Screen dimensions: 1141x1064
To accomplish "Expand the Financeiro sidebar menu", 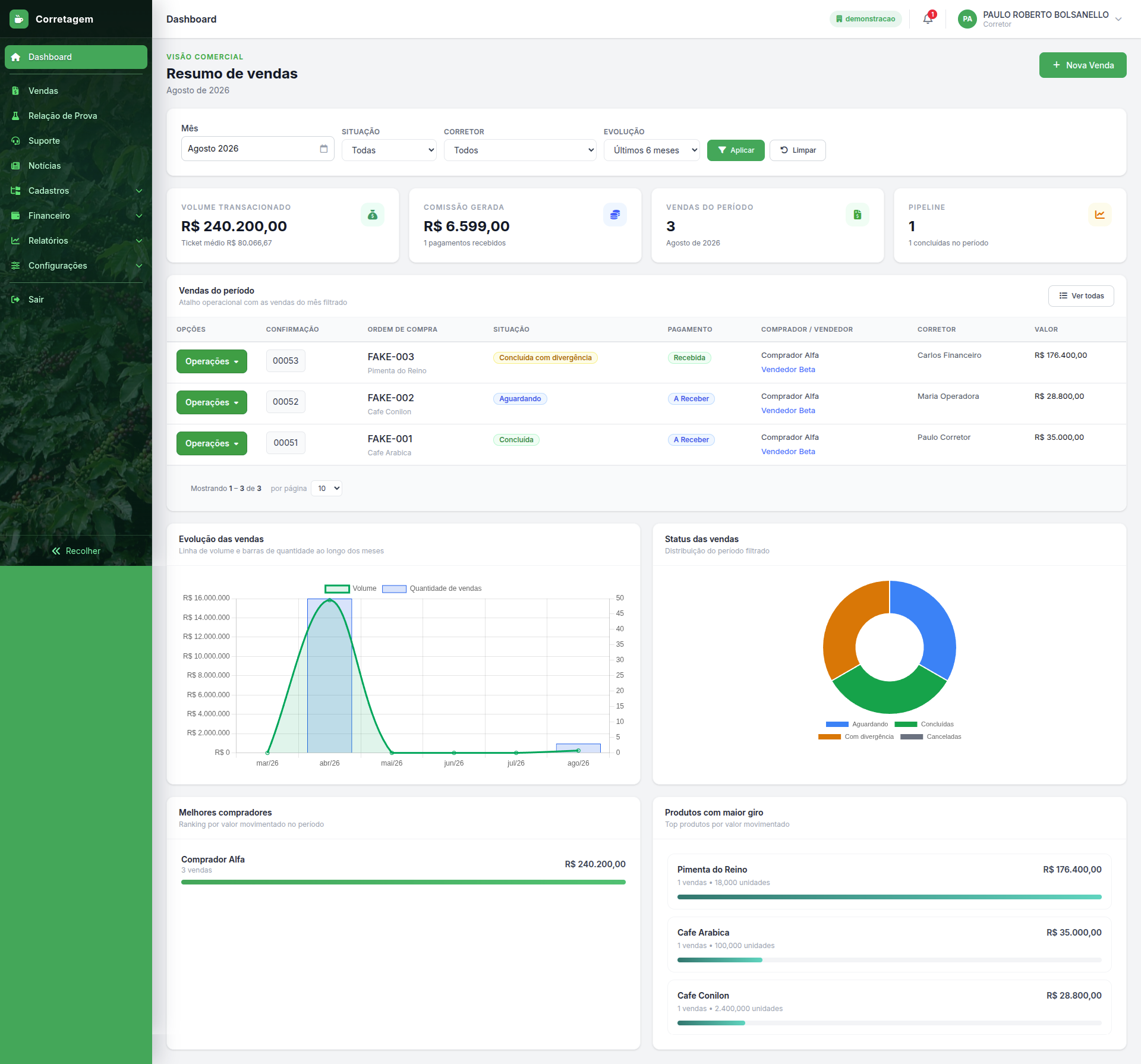I will tap(76, 216).
